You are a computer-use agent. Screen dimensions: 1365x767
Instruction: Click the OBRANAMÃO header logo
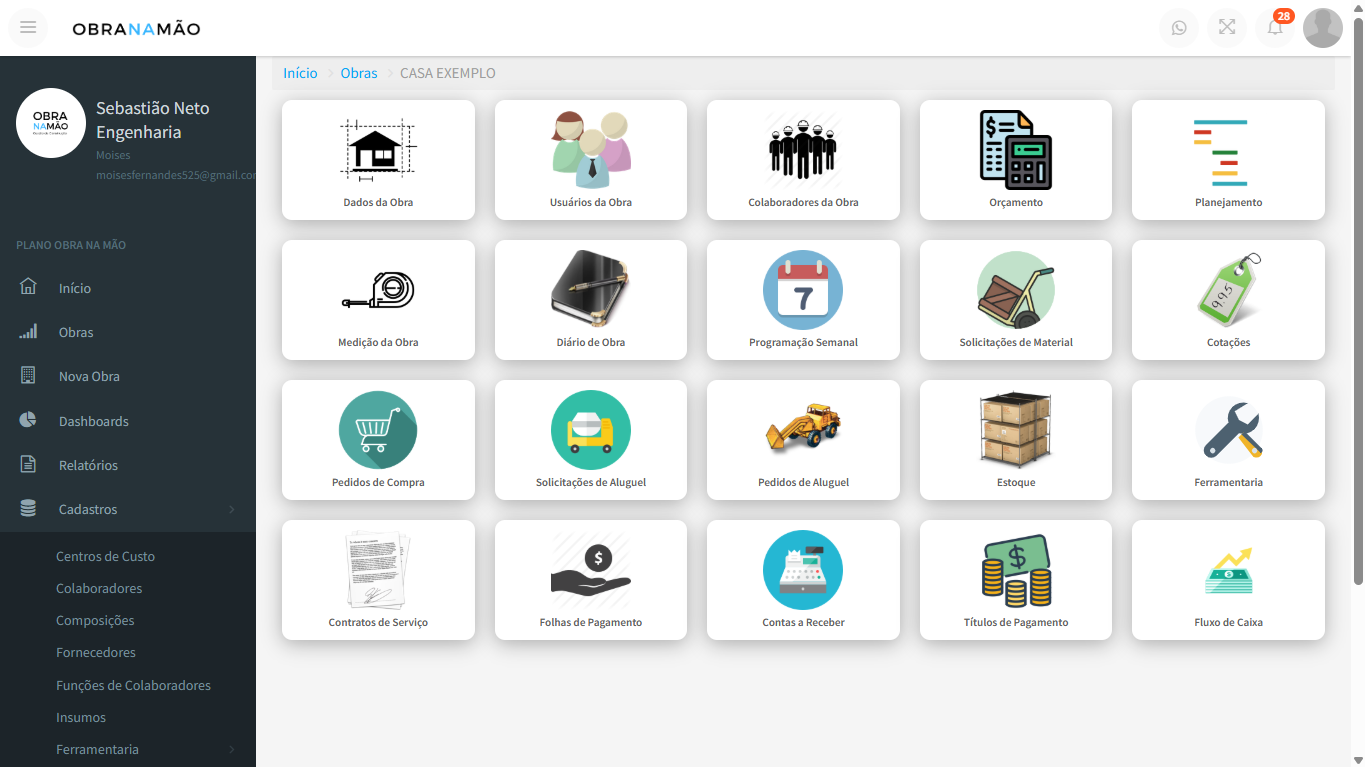(136, 28)
